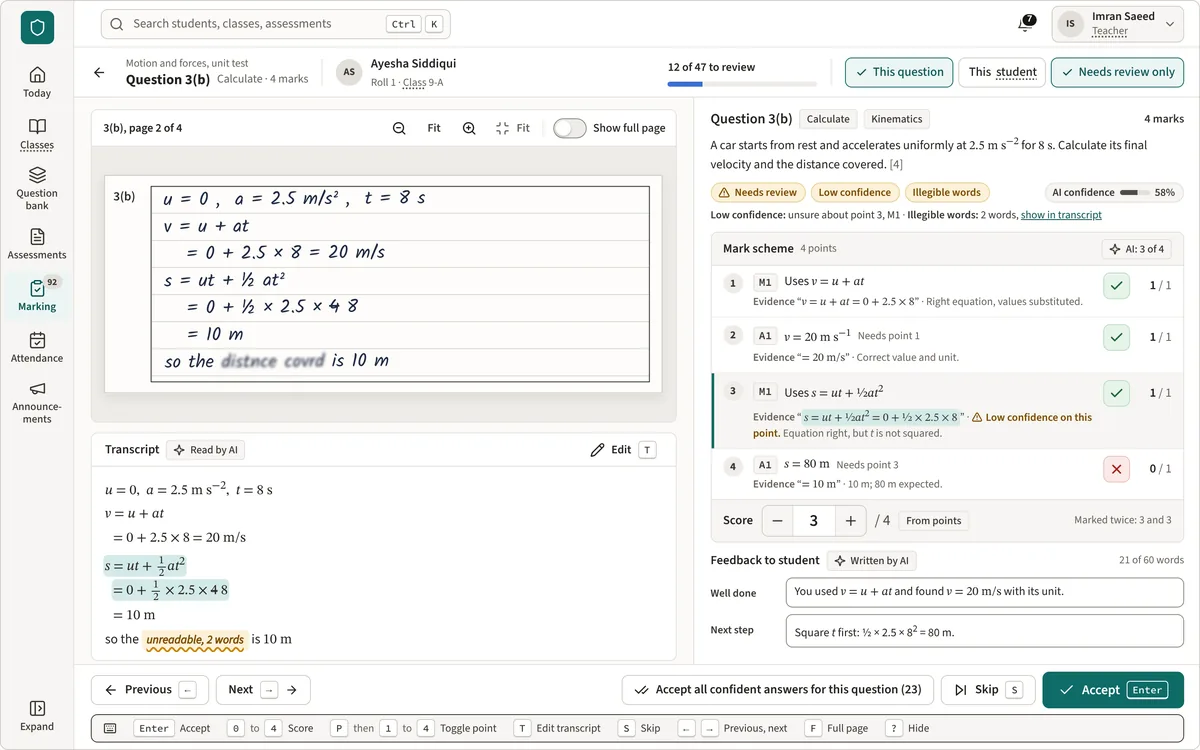Click the Kinematics tag

tap(897, 119)
